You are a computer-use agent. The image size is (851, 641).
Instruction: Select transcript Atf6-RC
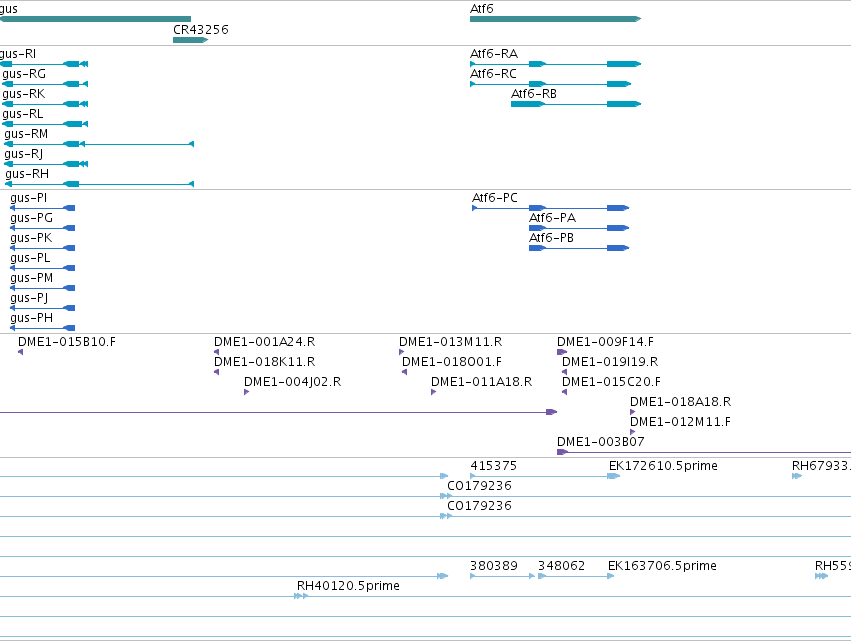550,84
